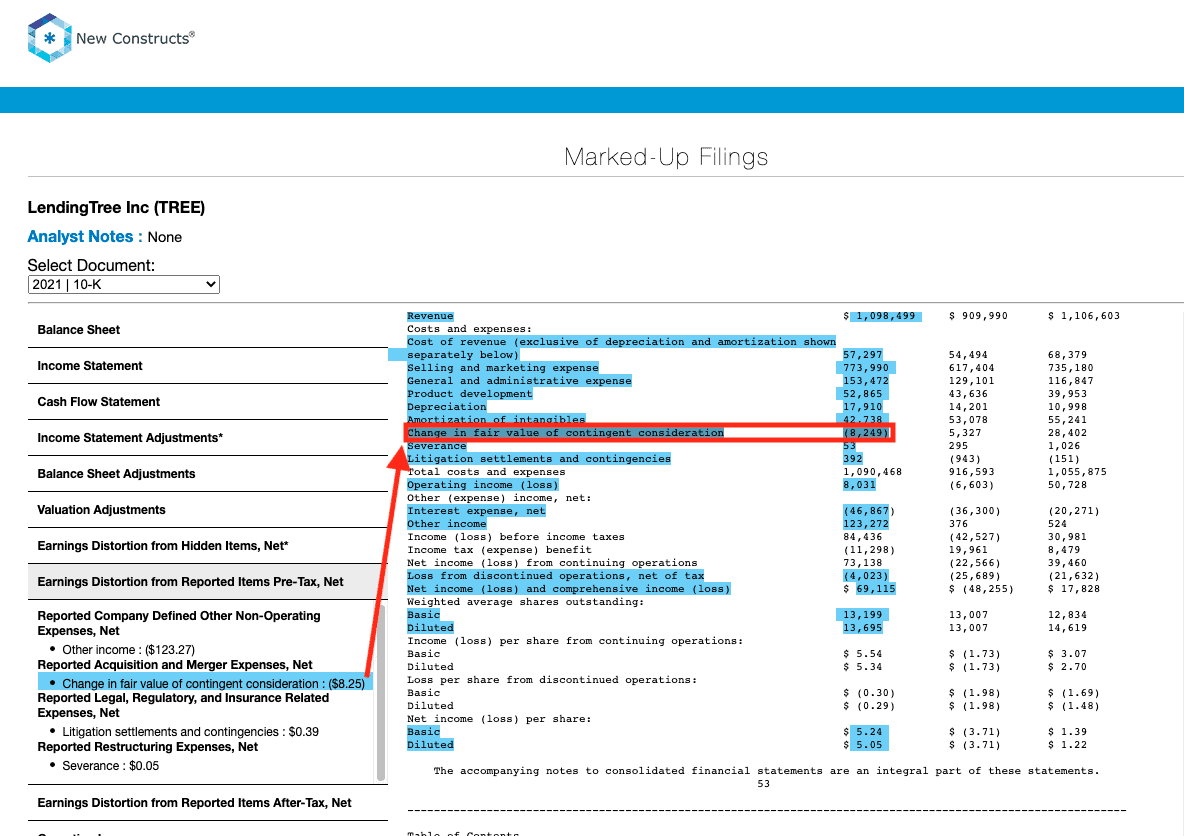Viewport: 1184px width, 836px height.
Task: Collapse Earnings Distortion from Reported Items Pre-Tax, Net
Action: tap(208, 582)
